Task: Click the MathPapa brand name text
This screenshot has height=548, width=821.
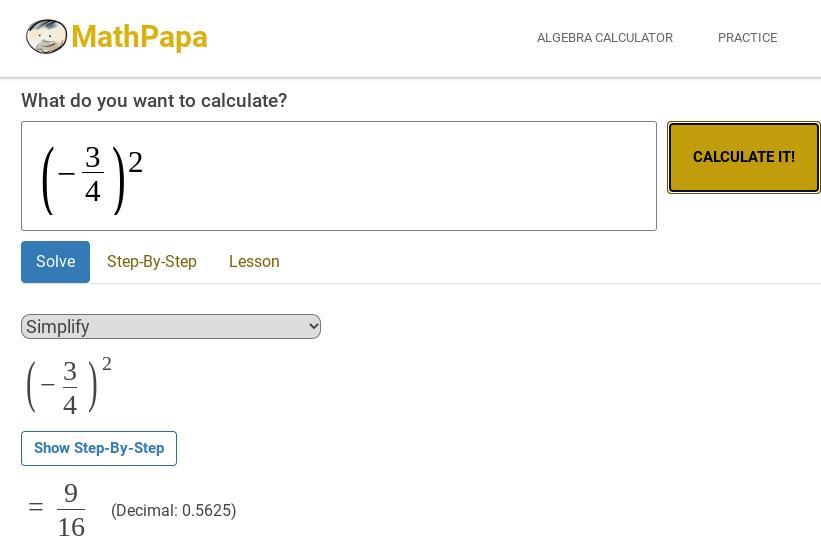Action: coord(139,37)
